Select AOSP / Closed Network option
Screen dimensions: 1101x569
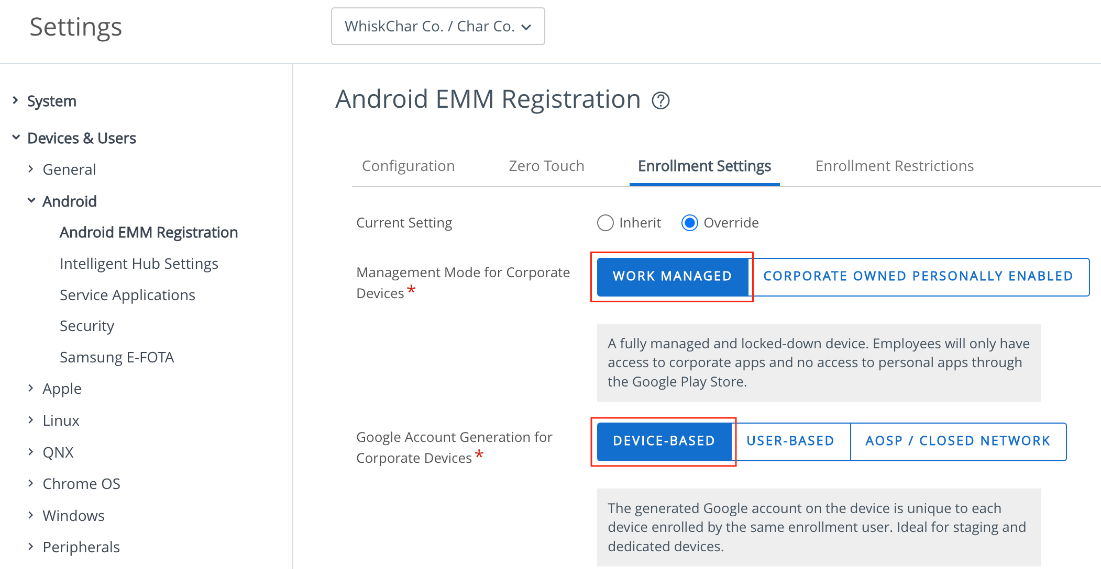(957, 441)
